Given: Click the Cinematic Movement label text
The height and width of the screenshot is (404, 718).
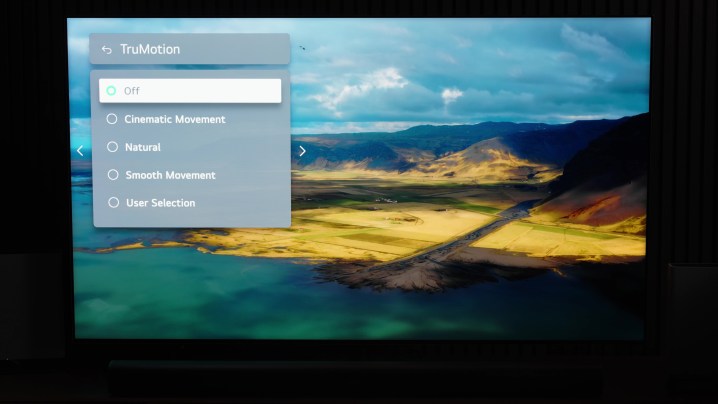Looking at the screenshot, I should tap(174, 119).
